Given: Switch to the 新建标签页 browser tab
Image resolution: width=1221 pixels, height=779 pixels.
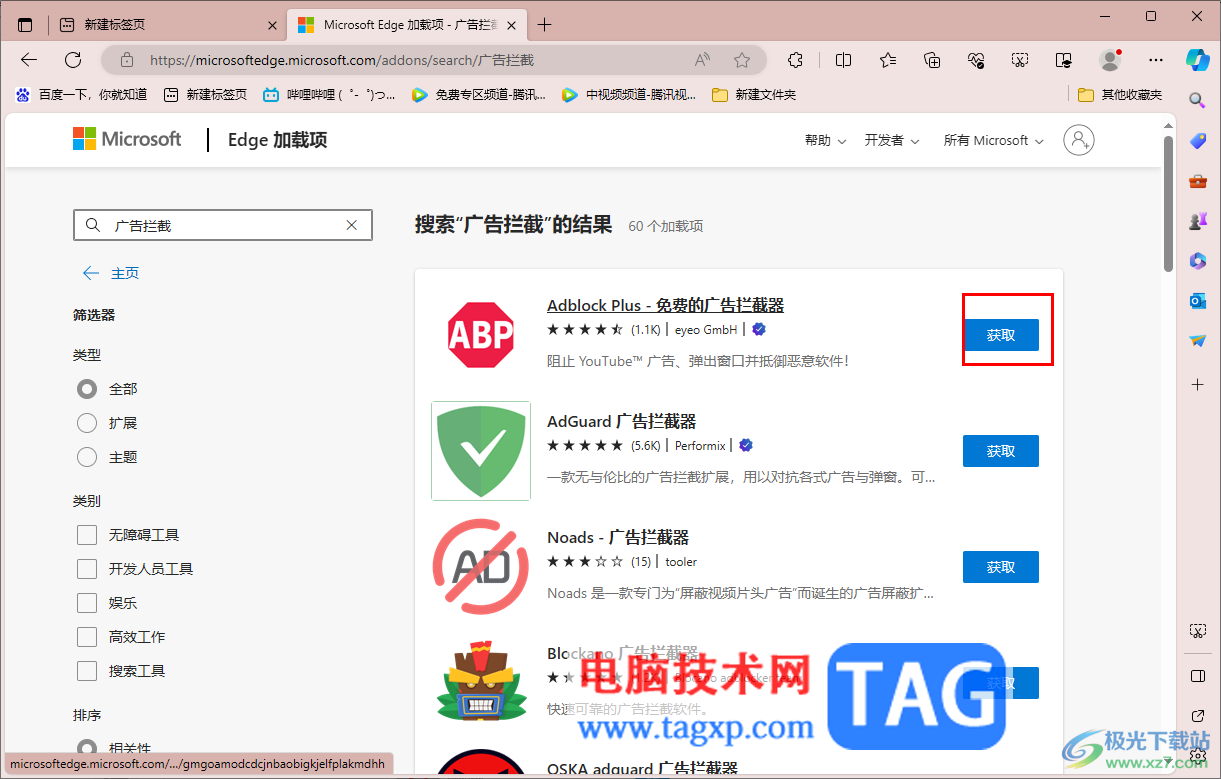Looking at the screenshot, I should 166,24.
